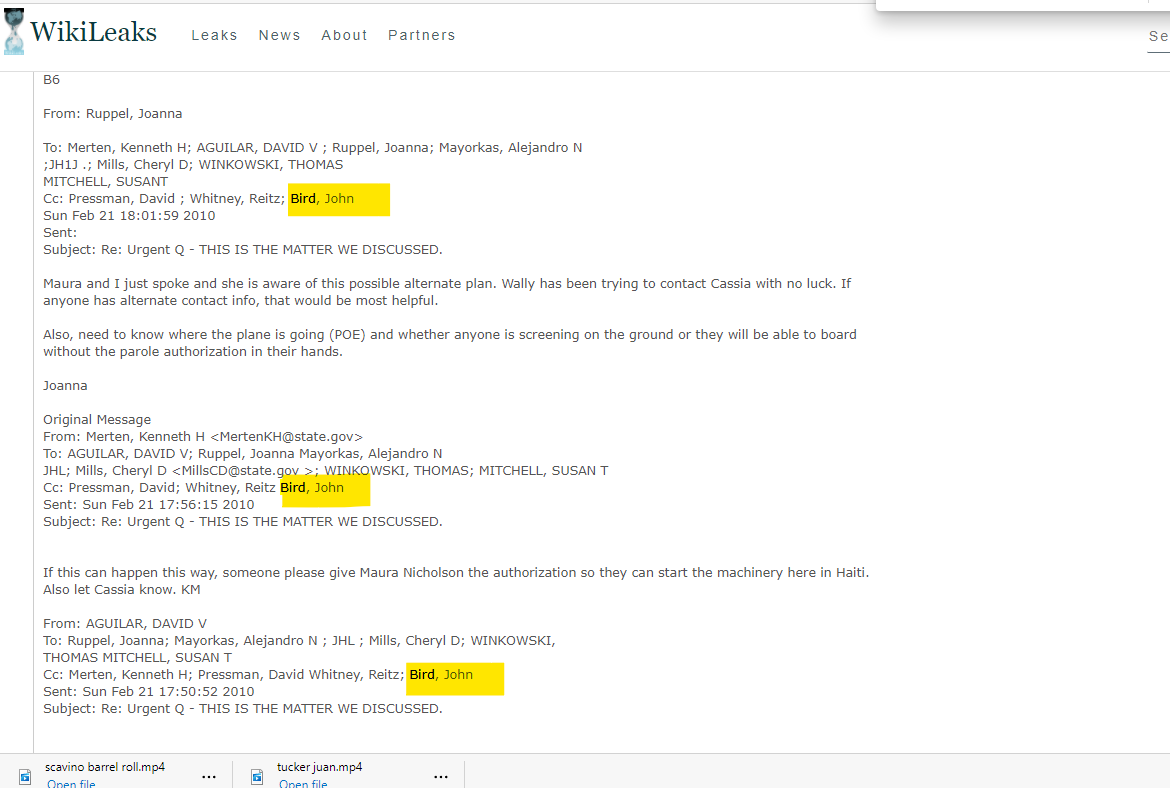The width and height of the screenshot is (1170, 788).
Task: Click the 'Sent: Sun Feb 21 17:50:52 2010' line
Action: [x=148, y=692]
